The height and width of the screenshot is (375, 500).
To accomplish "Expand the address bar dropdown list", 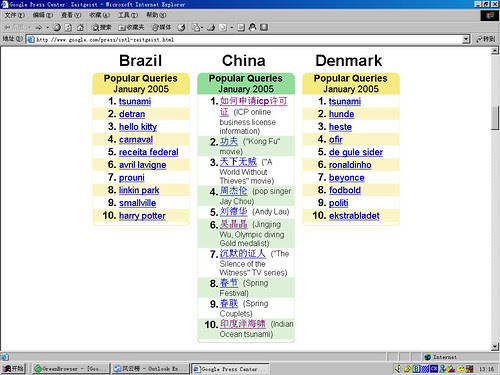I will (466, 39).
